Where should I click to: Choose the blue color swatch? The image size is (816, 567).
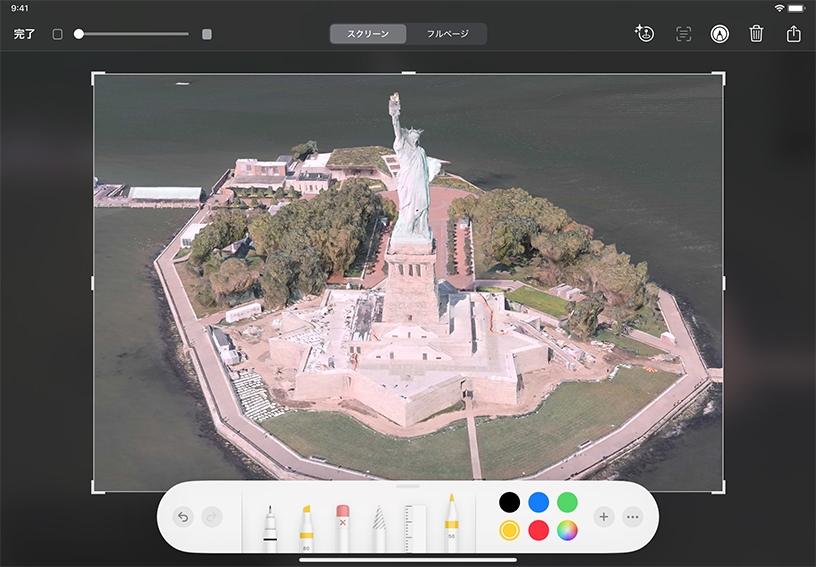(538, 502)
